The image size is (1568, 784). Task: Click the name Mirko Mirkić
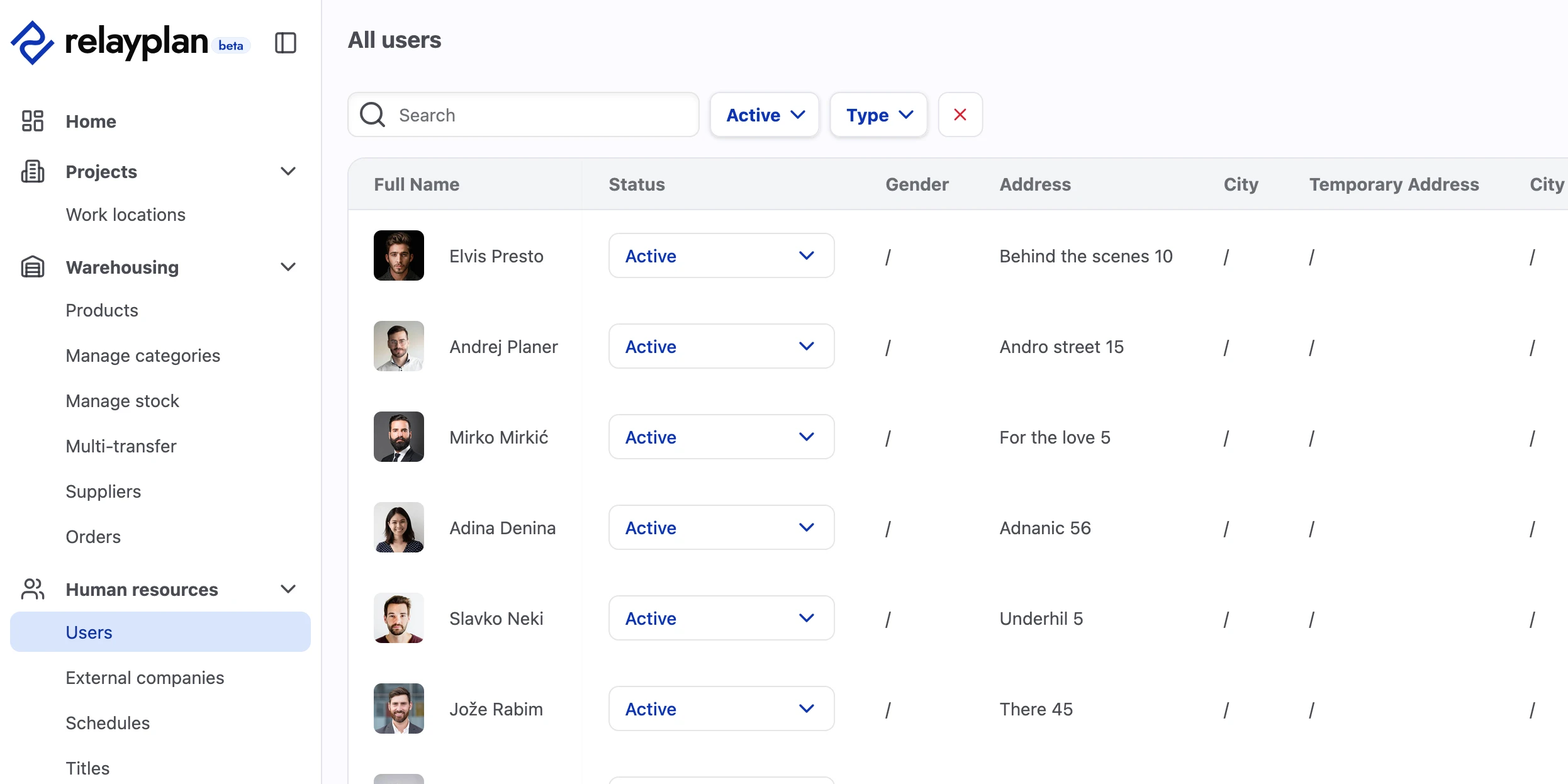[x=499, y=437]
